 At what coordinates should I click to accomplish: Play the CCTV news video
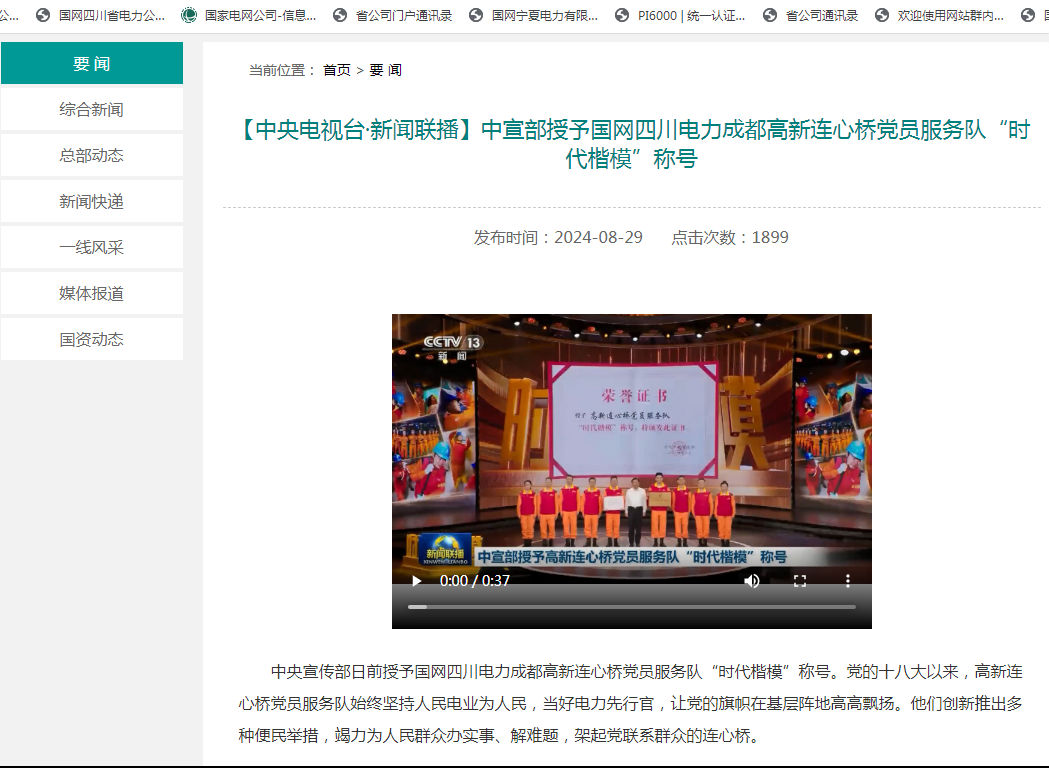pyautogui.click(x=416, y=581)
